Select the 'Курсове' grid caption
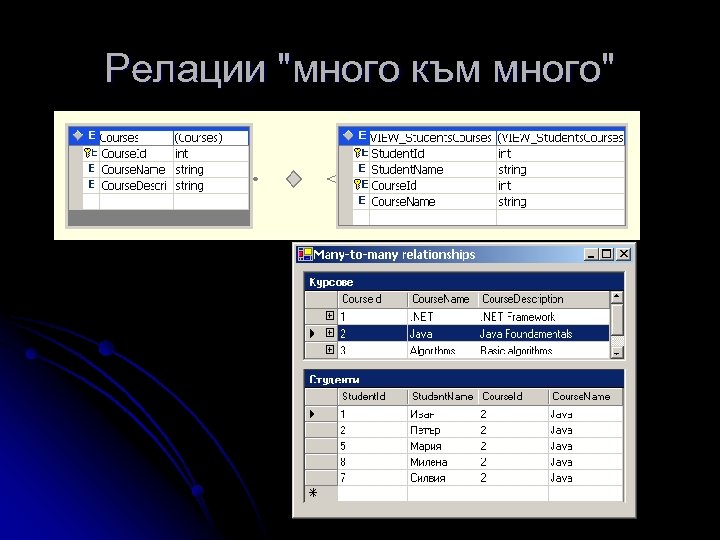720x540 pixels. (464, 281)
